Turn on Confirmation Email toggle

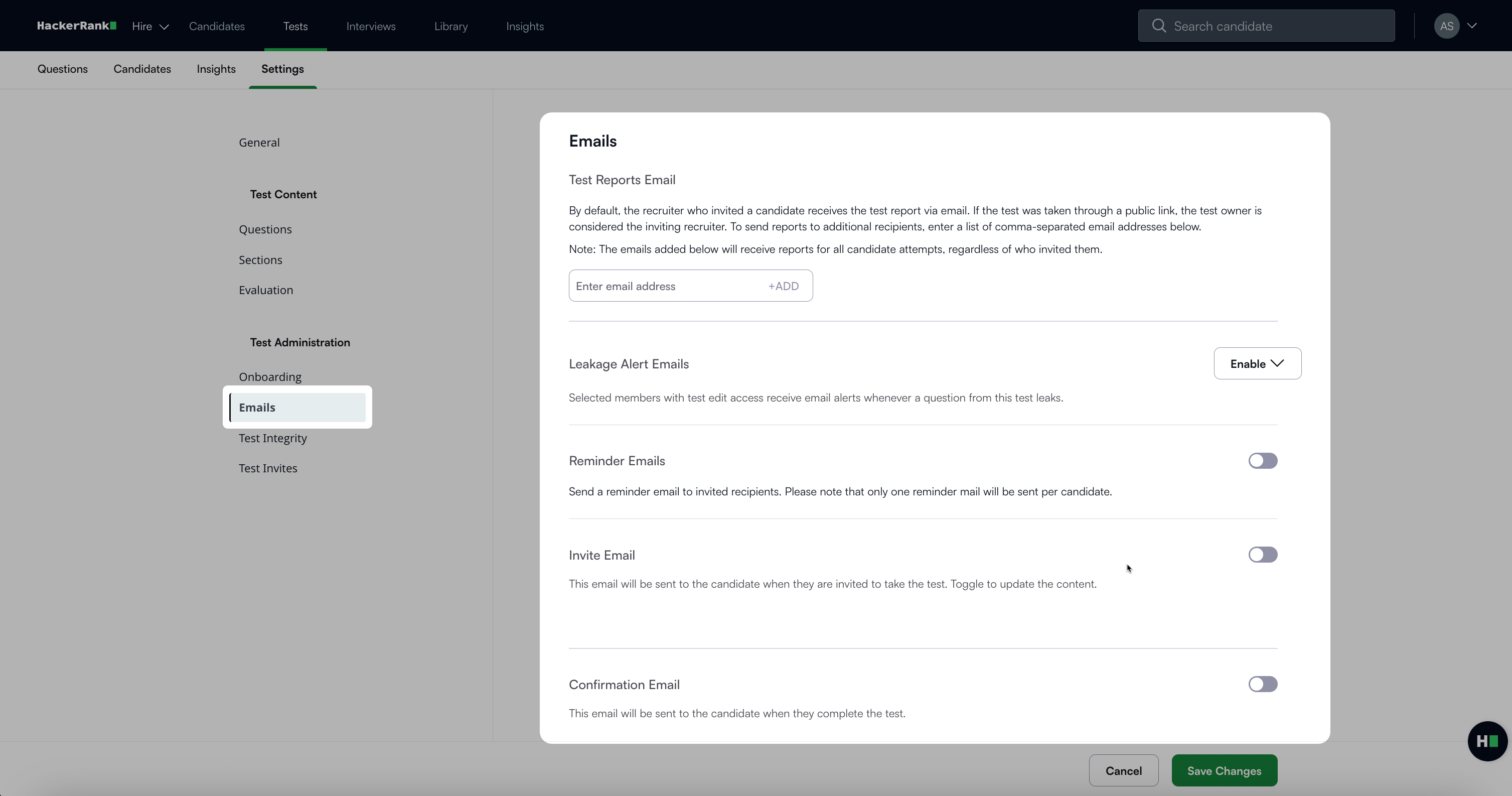(x=1263, y=684)
